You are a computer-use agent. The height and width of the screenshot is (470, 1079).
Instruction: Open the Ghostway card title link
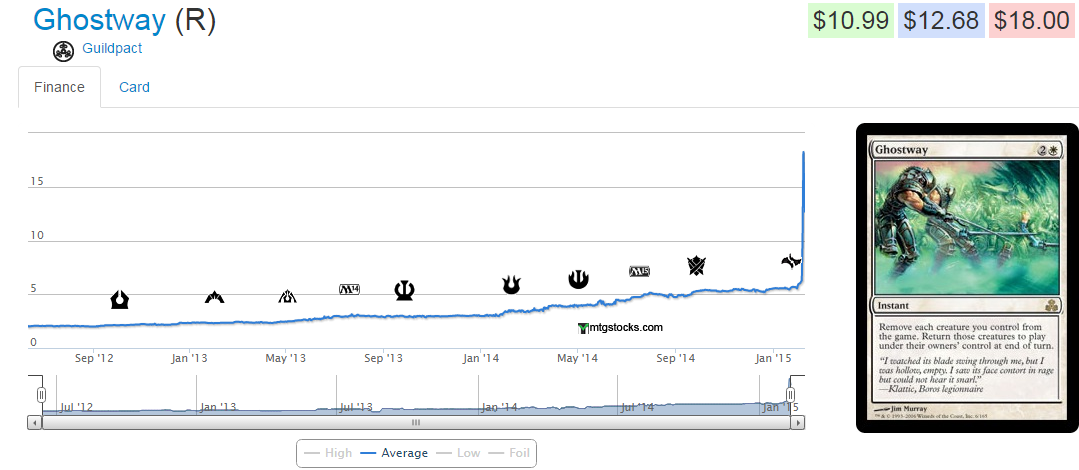(99, 20)
